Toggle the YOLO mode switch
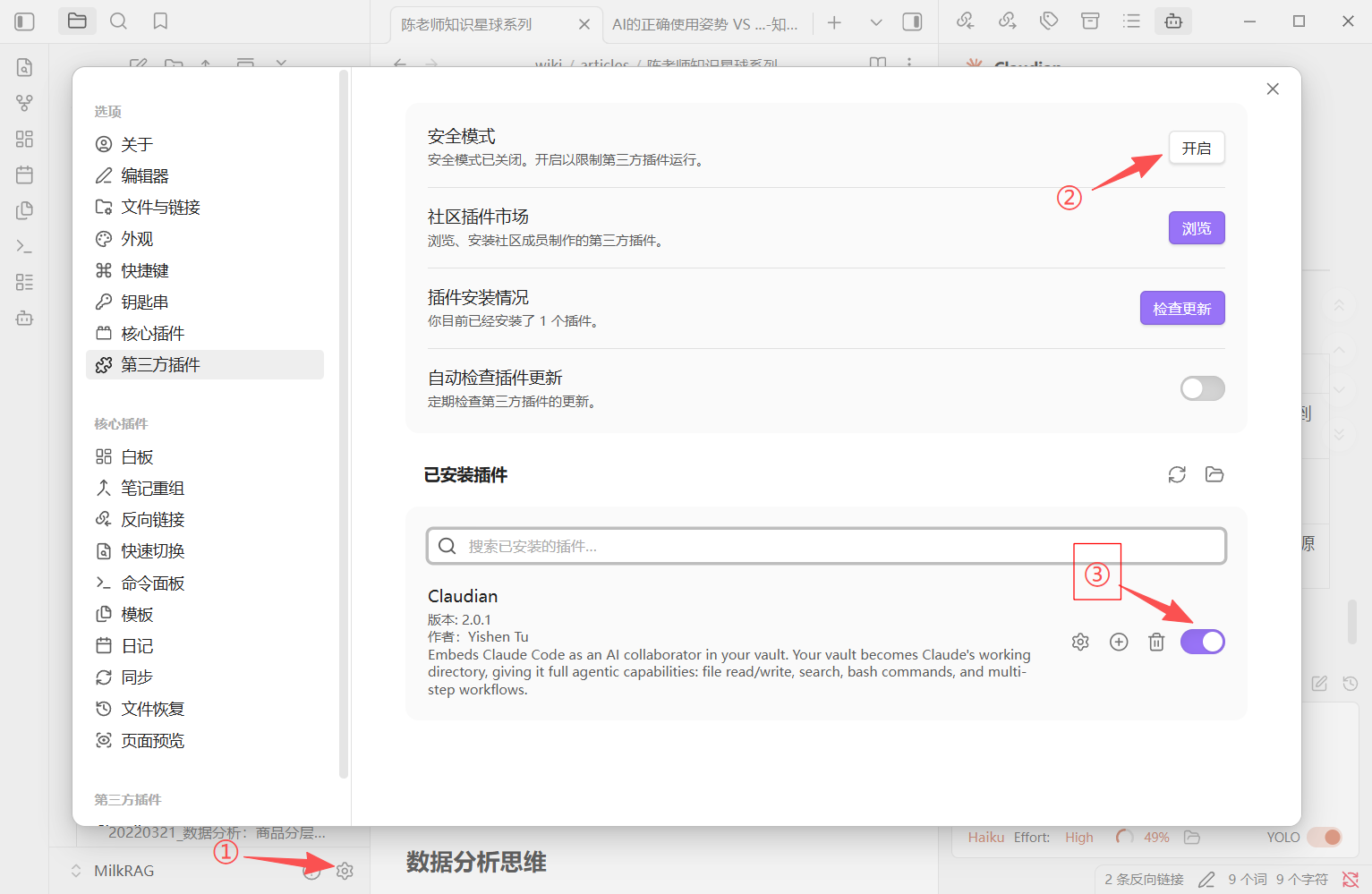The height and width of the screenshot is (894, 1372). 1325,838
